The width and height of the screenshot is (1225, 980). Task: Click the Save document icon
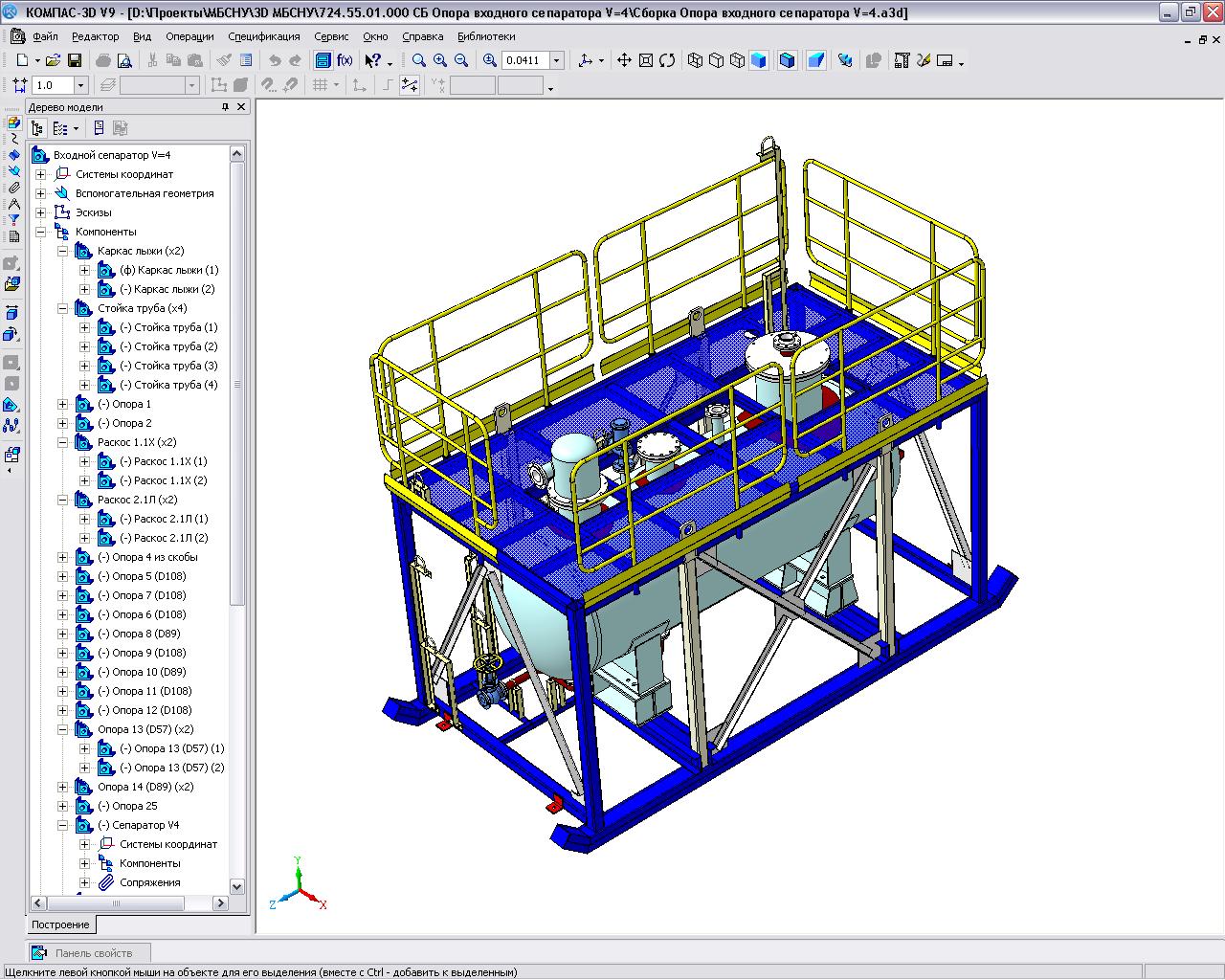pos(74,60)
